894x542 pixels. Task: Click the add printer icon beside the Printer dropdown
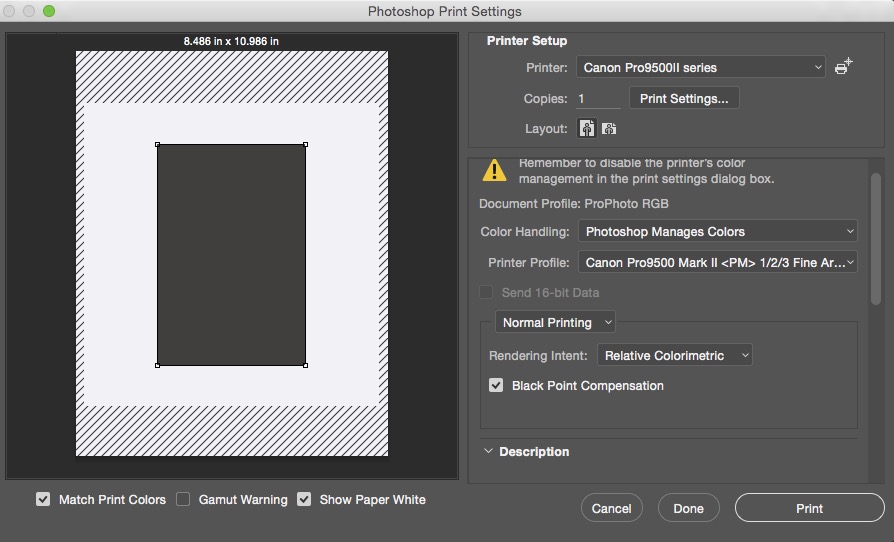(x=844, y=67)
